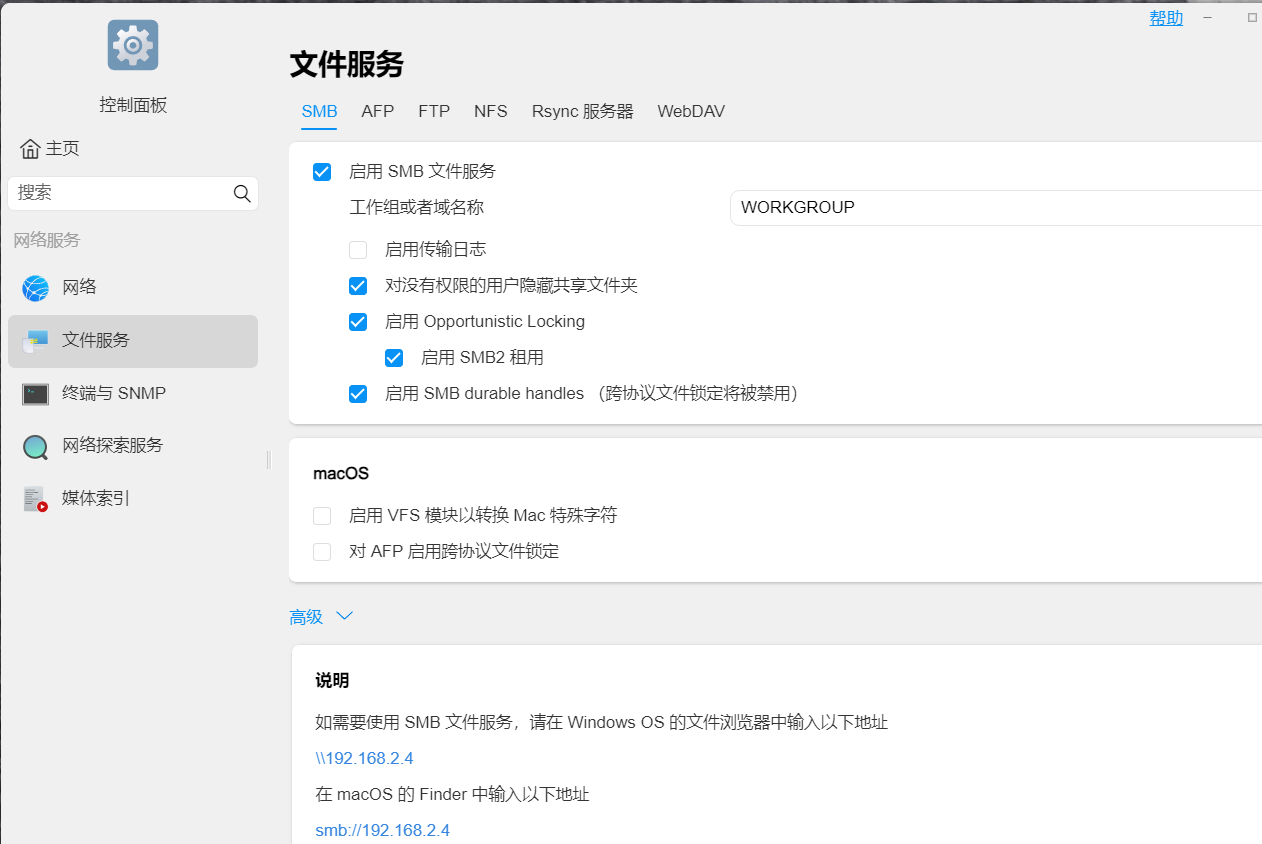Click the Control Panel gear icon

pyautogui.click(x=133, y=45)
